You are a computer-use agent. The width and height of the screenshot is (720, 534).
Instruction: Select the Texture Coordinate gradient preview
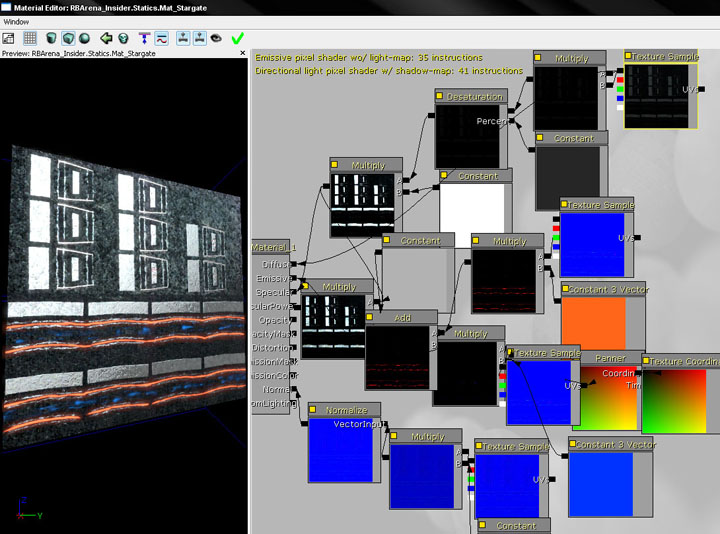[x=674, y=401]
